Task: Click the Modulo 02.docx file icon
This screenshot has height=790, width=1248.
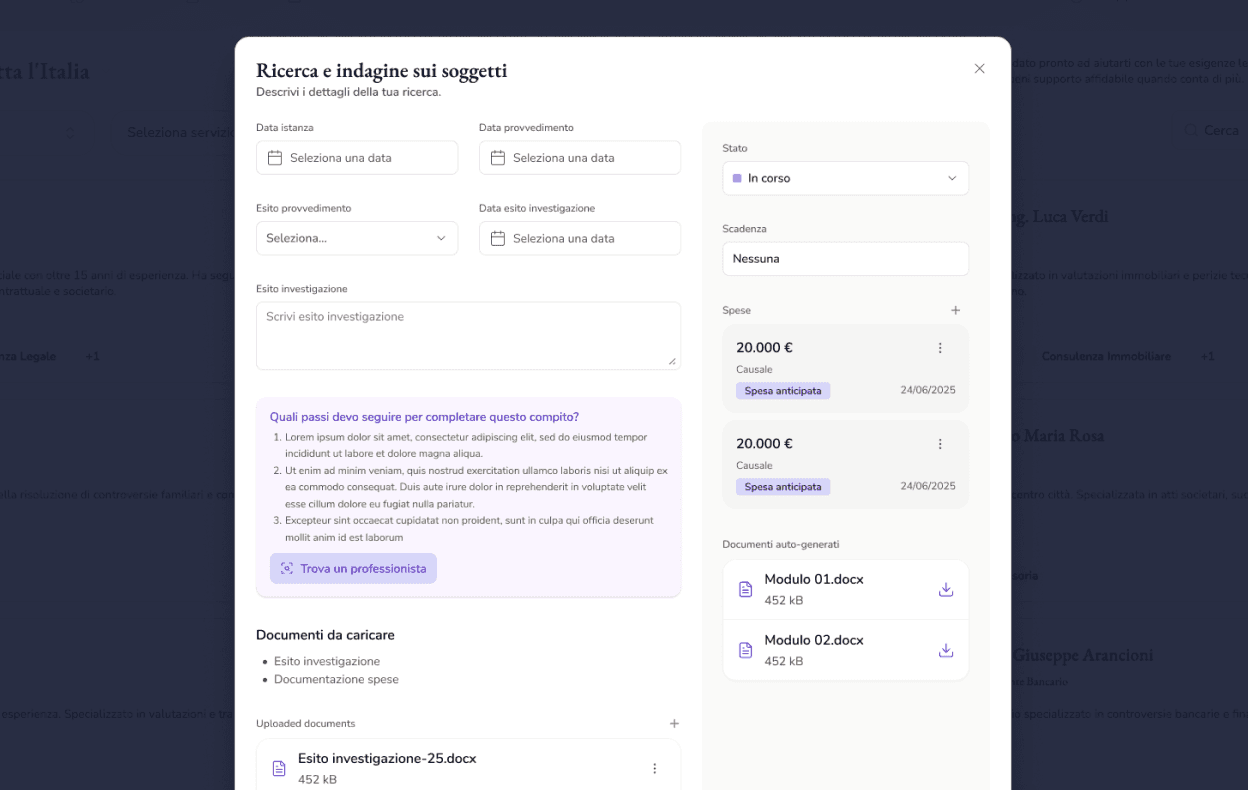Action: pos(745,650)
